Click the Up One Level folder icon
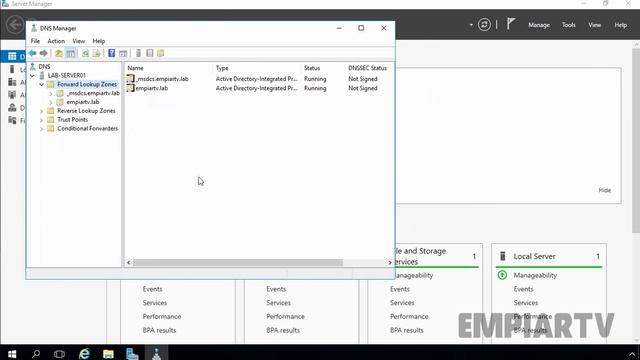Viewport: 640px width, 360px height. click(x=59, y=53)
